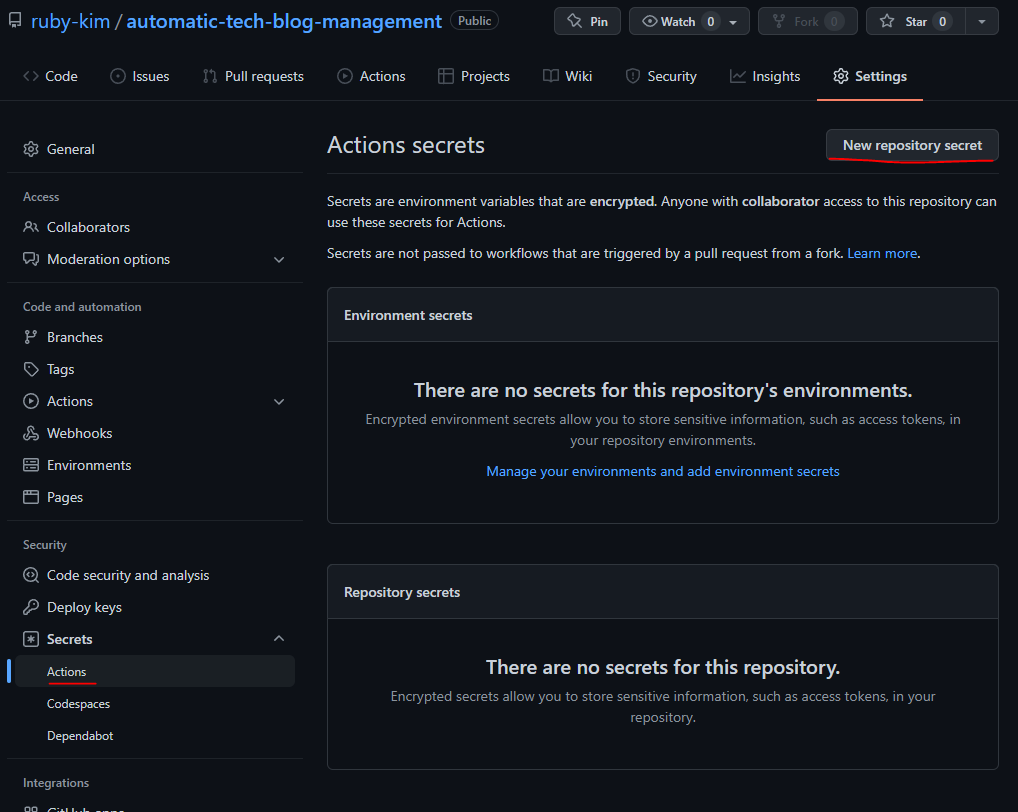1018x812 pixels.
Task: Click the General gear icon
Action: 31,149
